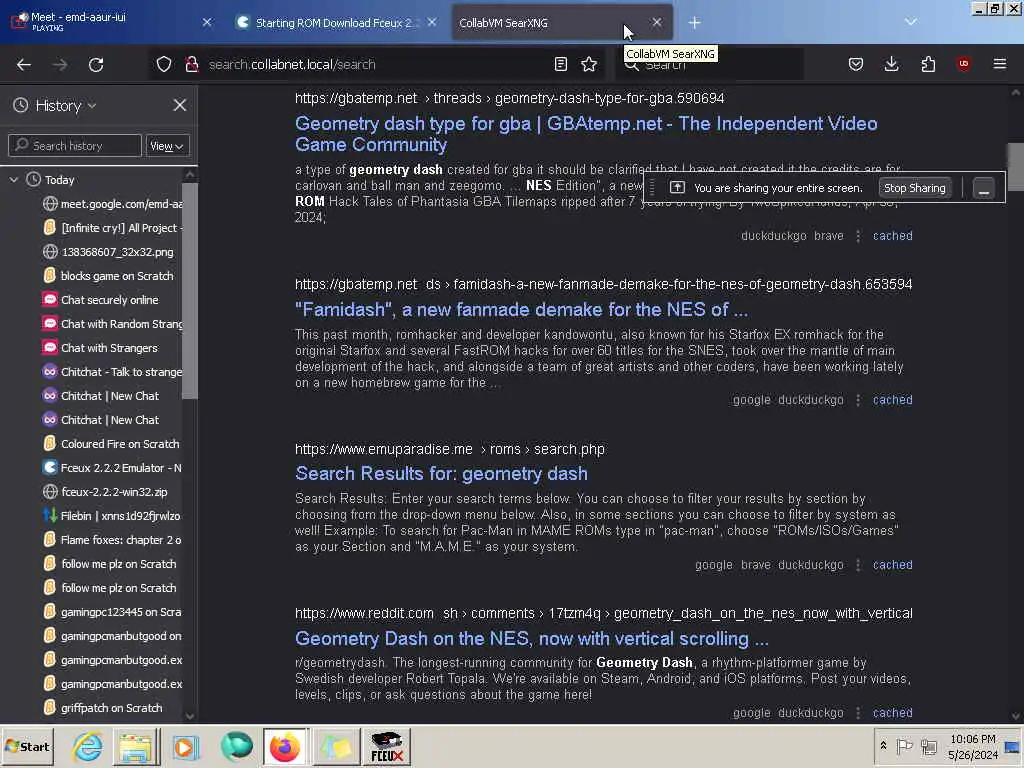Click the Search history field
Image resolution: width=1024 pixels, height=768 pixels.
tap(75, 146)
